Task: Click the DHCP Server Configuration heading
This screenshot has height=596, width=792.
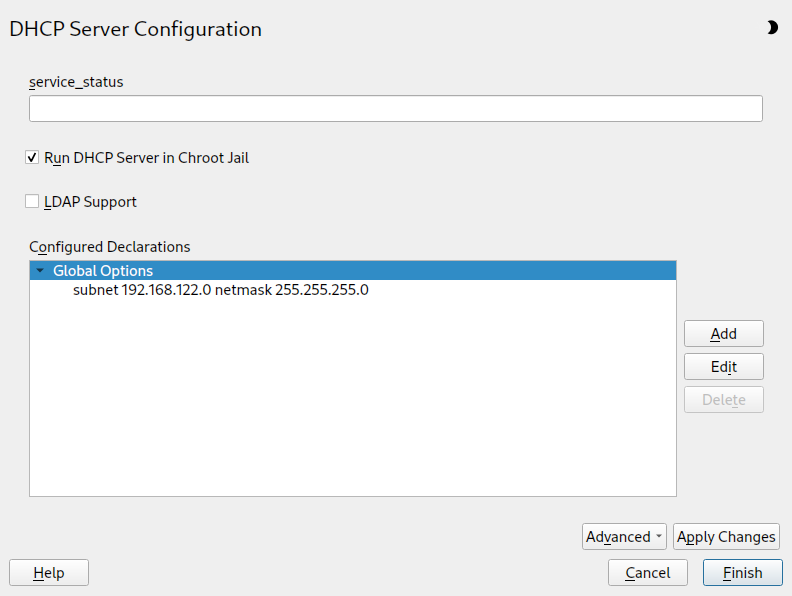Action: point(136,29)
